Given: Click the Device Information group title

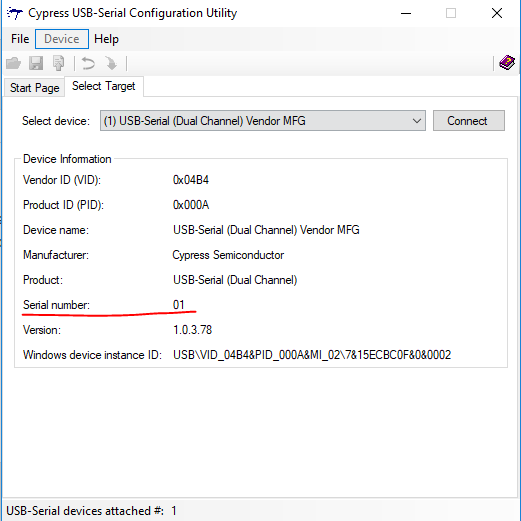Looking at the screenshot, I should 67,159.
